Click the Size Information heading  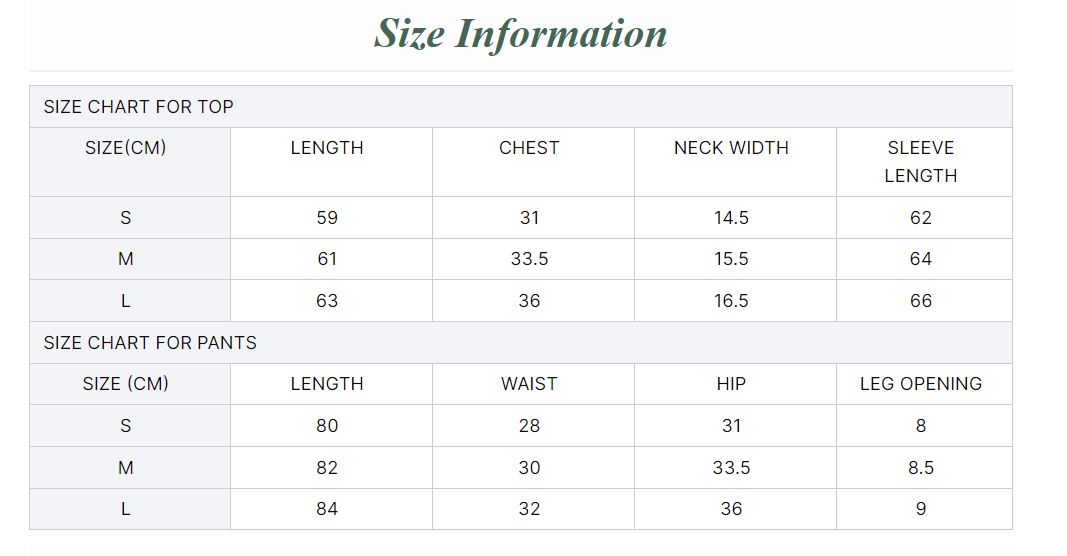click(x=520, y=34)
